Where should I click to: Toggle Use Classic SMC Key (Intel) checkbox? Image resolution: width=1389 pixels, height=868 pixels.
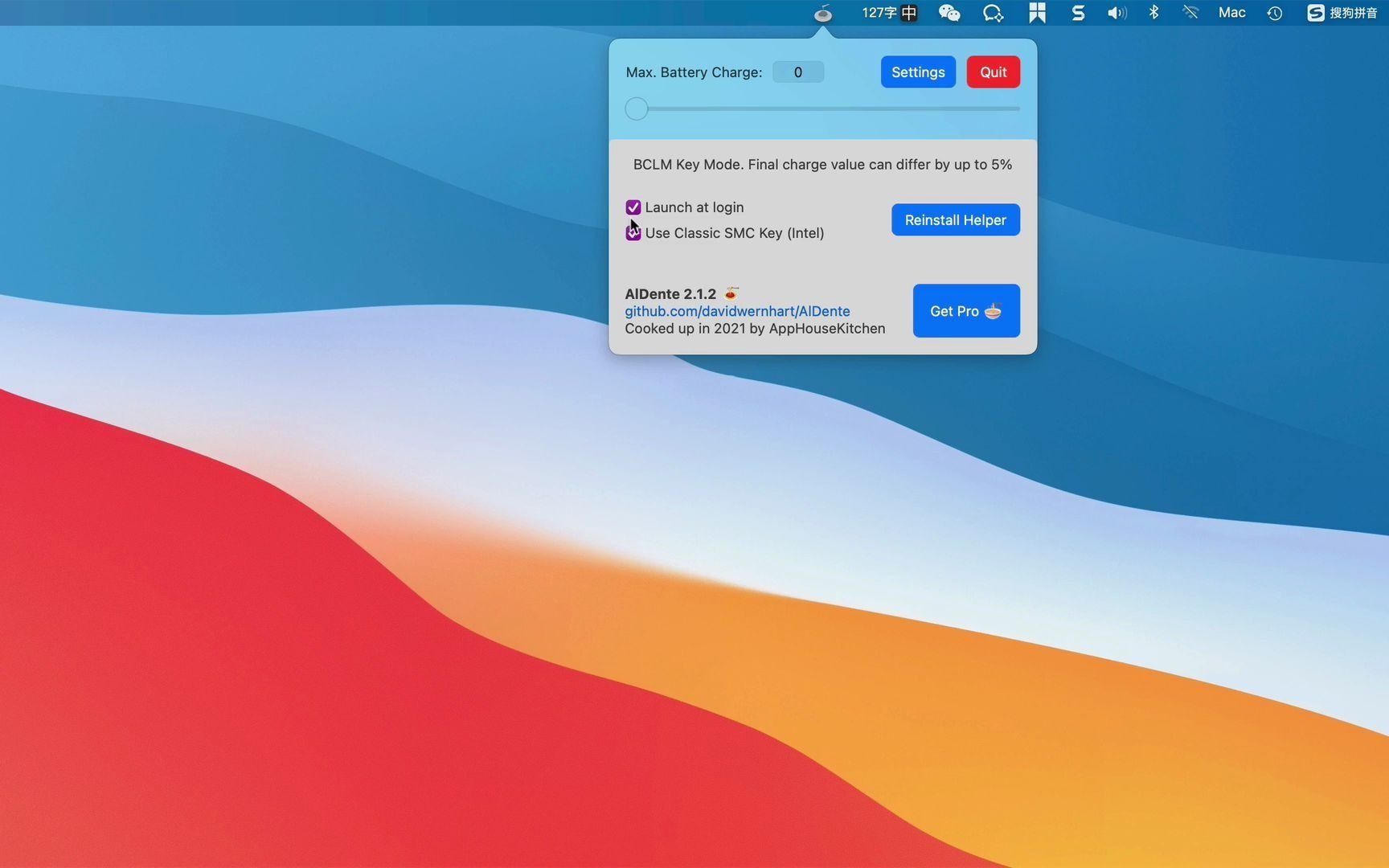click(633, 233)
